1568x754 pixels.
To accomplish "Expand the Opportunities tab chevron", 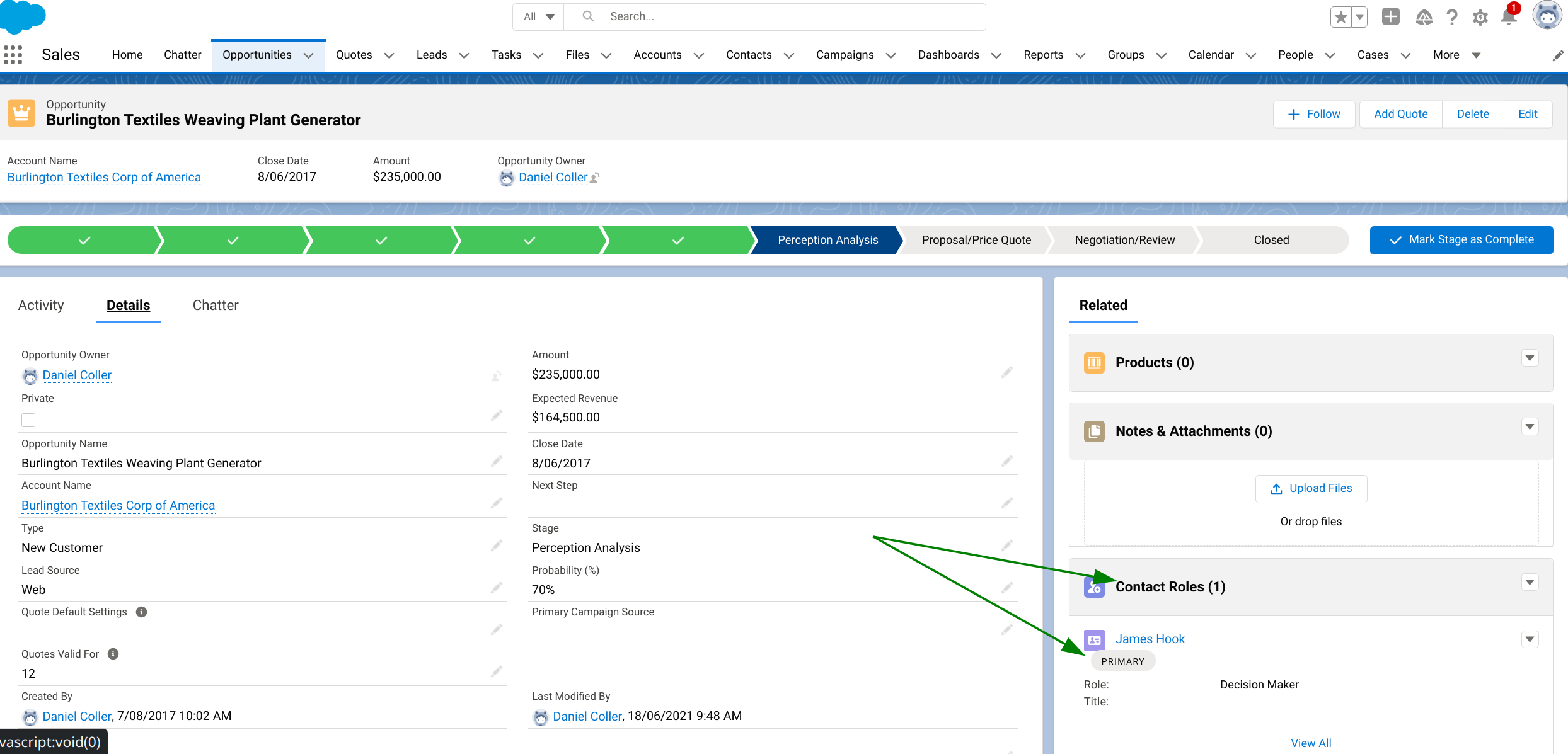I will point(309,55).
